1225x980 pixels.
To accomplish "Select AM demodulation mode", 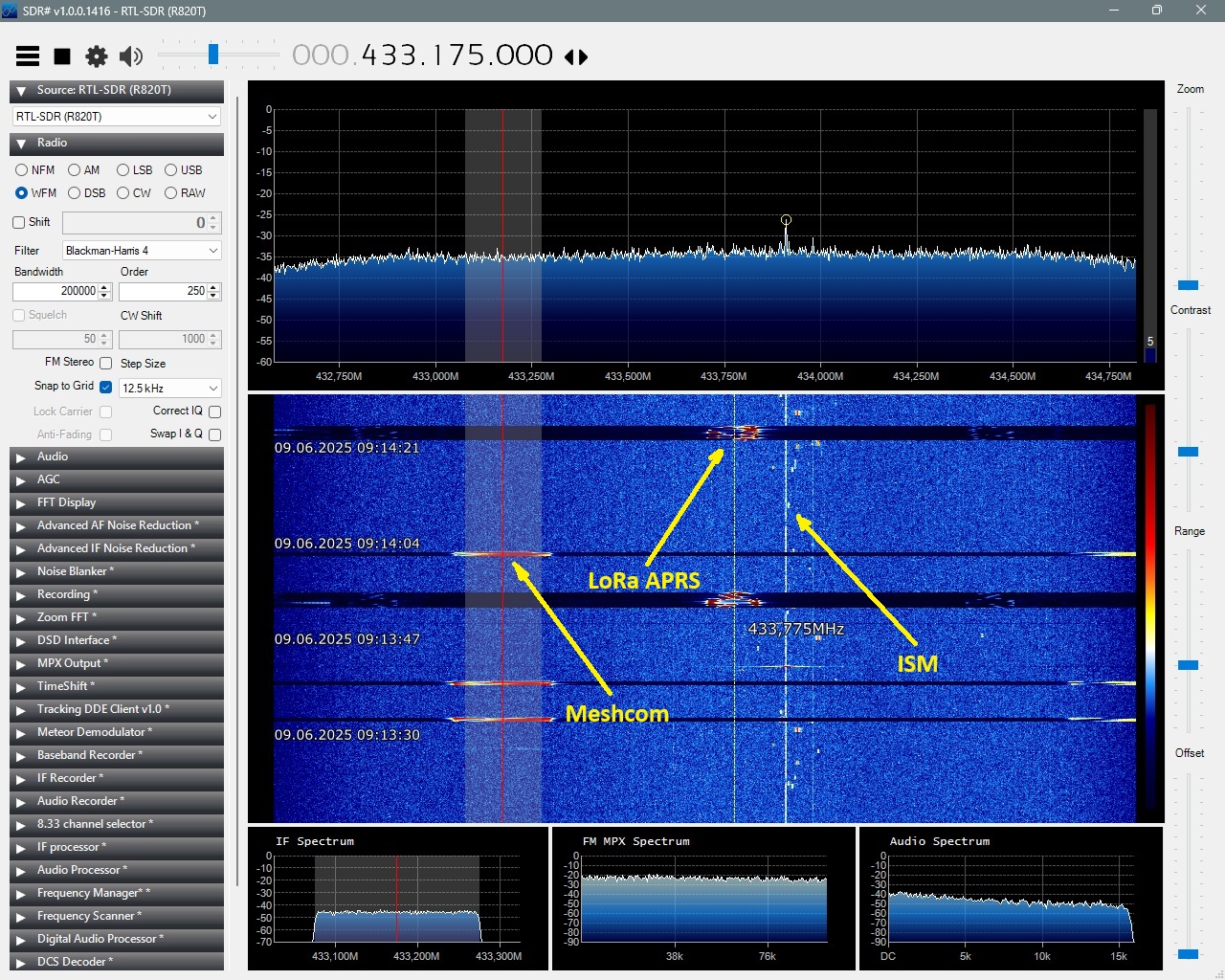I will (74, 170).
